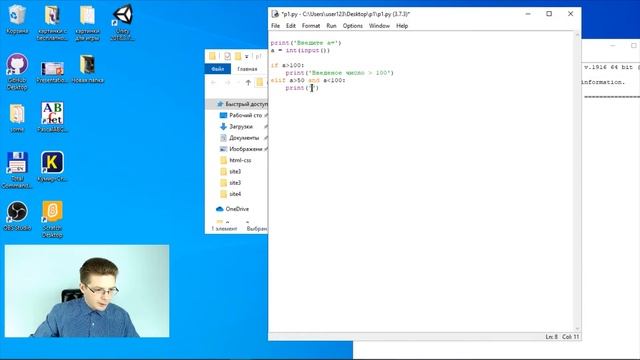The image size is (640, 360).
Task: Go to 'Рабочий стол' in the Explorer sidebar
Action: pos(245,116)
